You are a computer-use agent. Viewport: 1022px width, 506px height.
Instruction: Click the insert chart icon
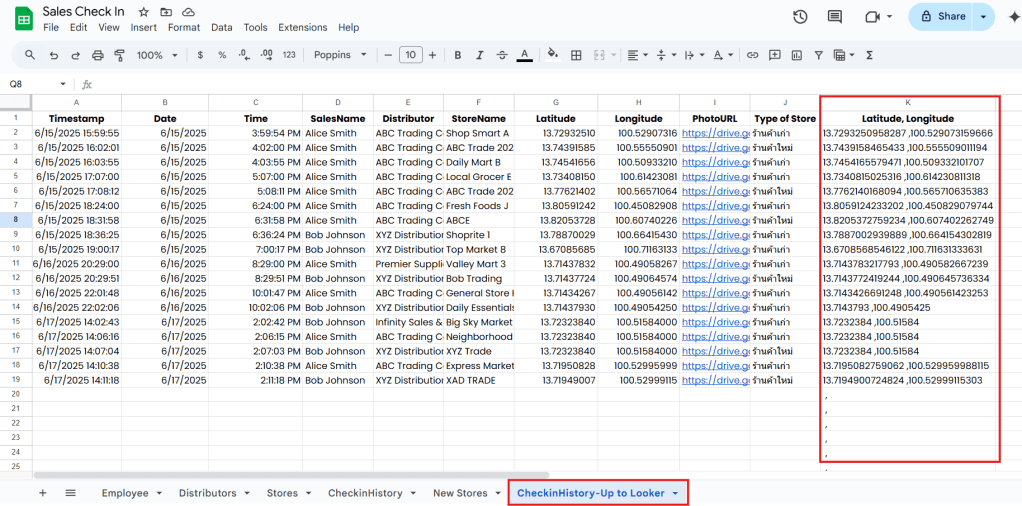(x=799, y=55)
